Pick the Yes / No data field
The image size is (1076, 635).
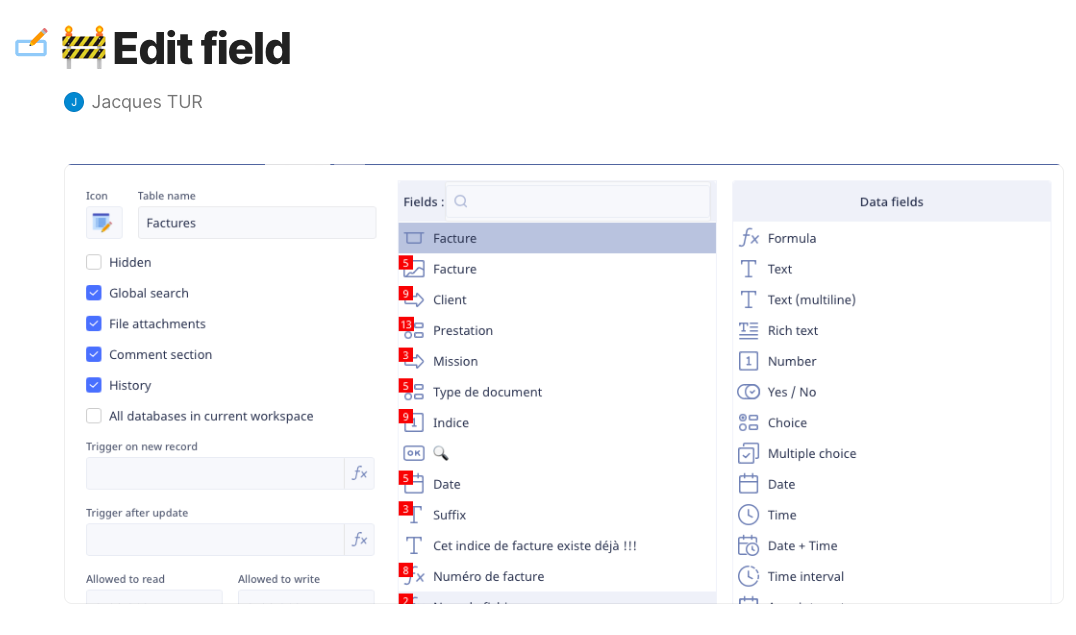(x=791, y=392)
